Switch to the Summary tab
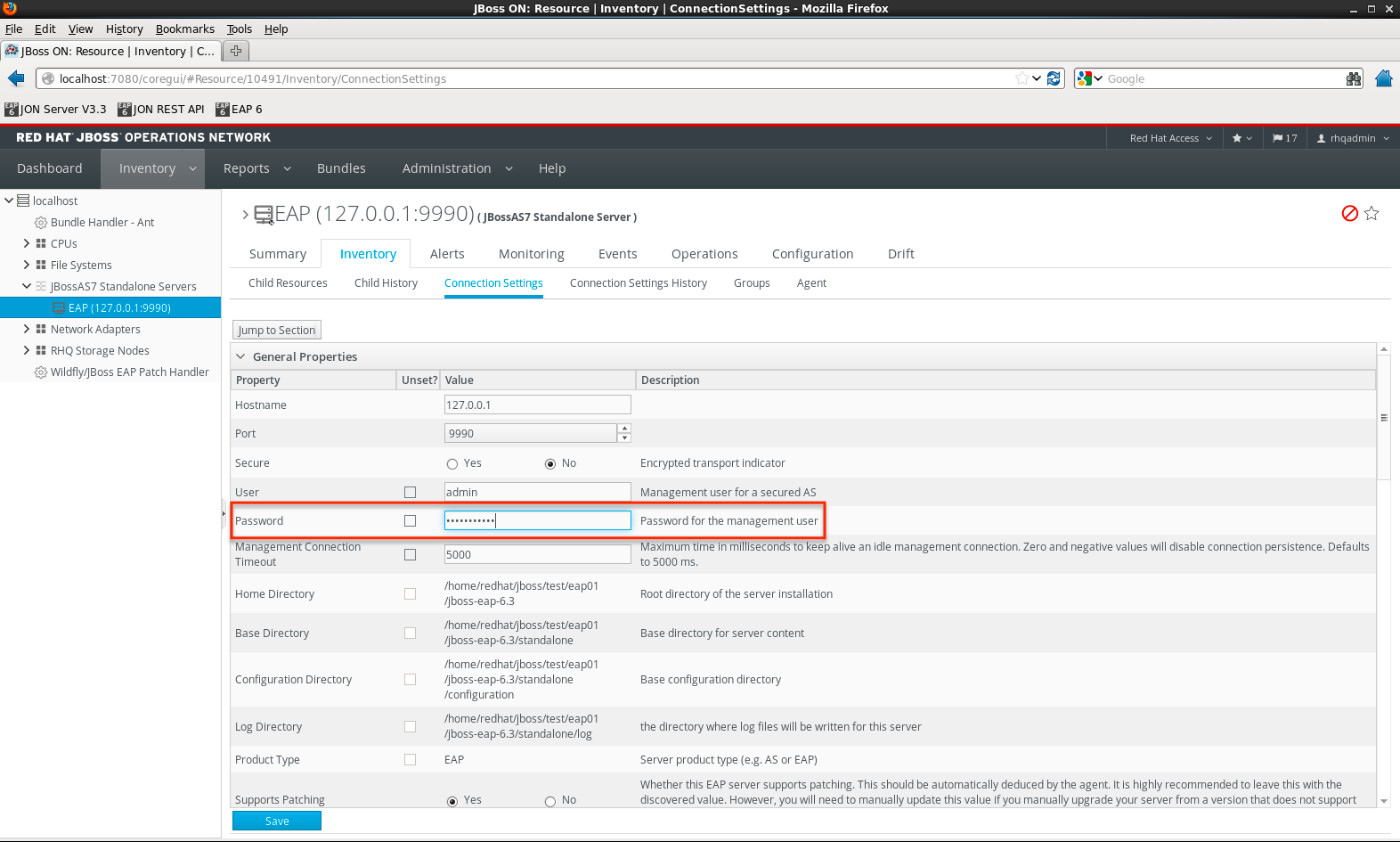1400x842 pixels. coord(278,254)
